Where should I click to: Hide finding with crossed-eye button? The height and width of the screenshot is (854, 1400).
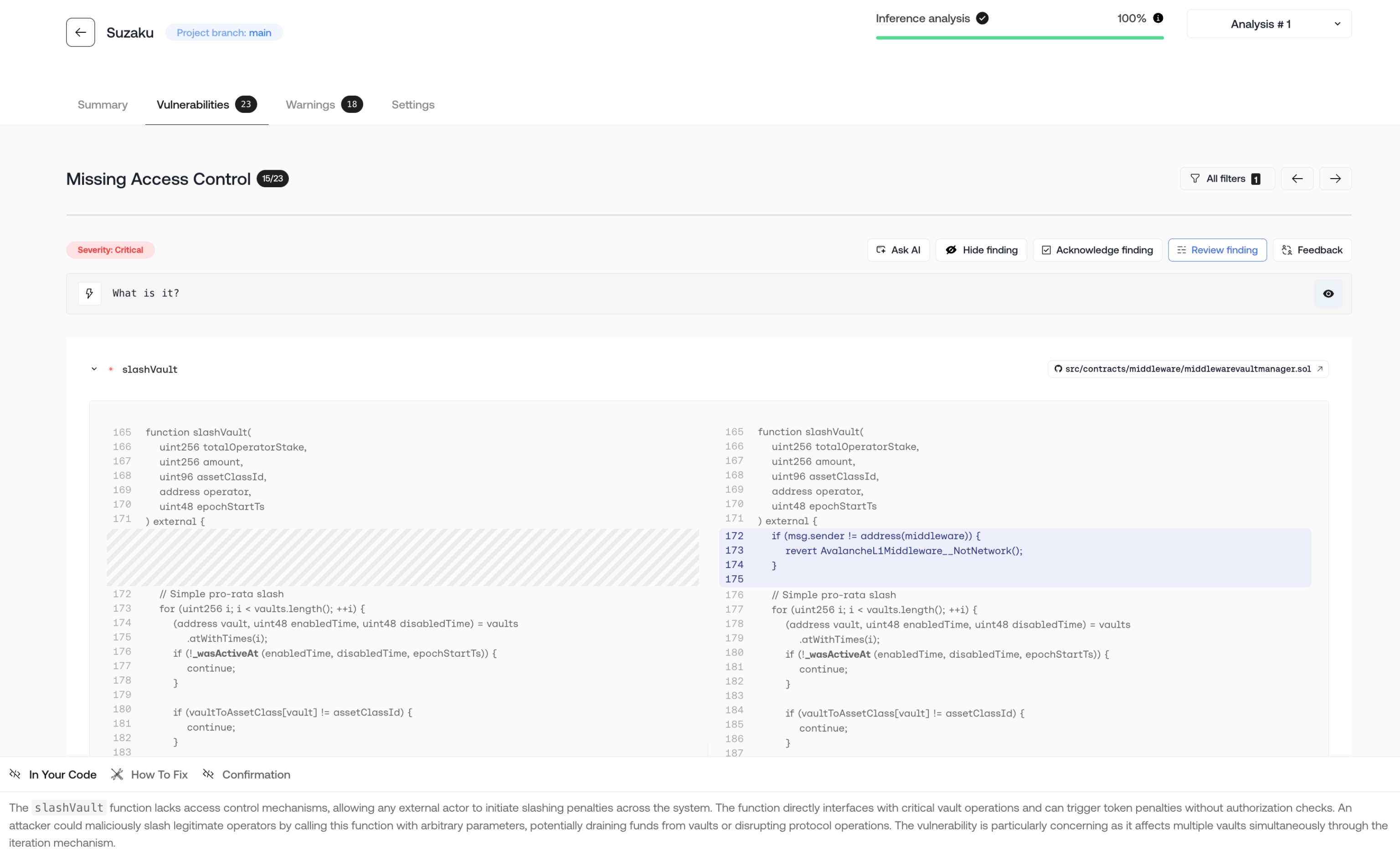click(981, 251)
